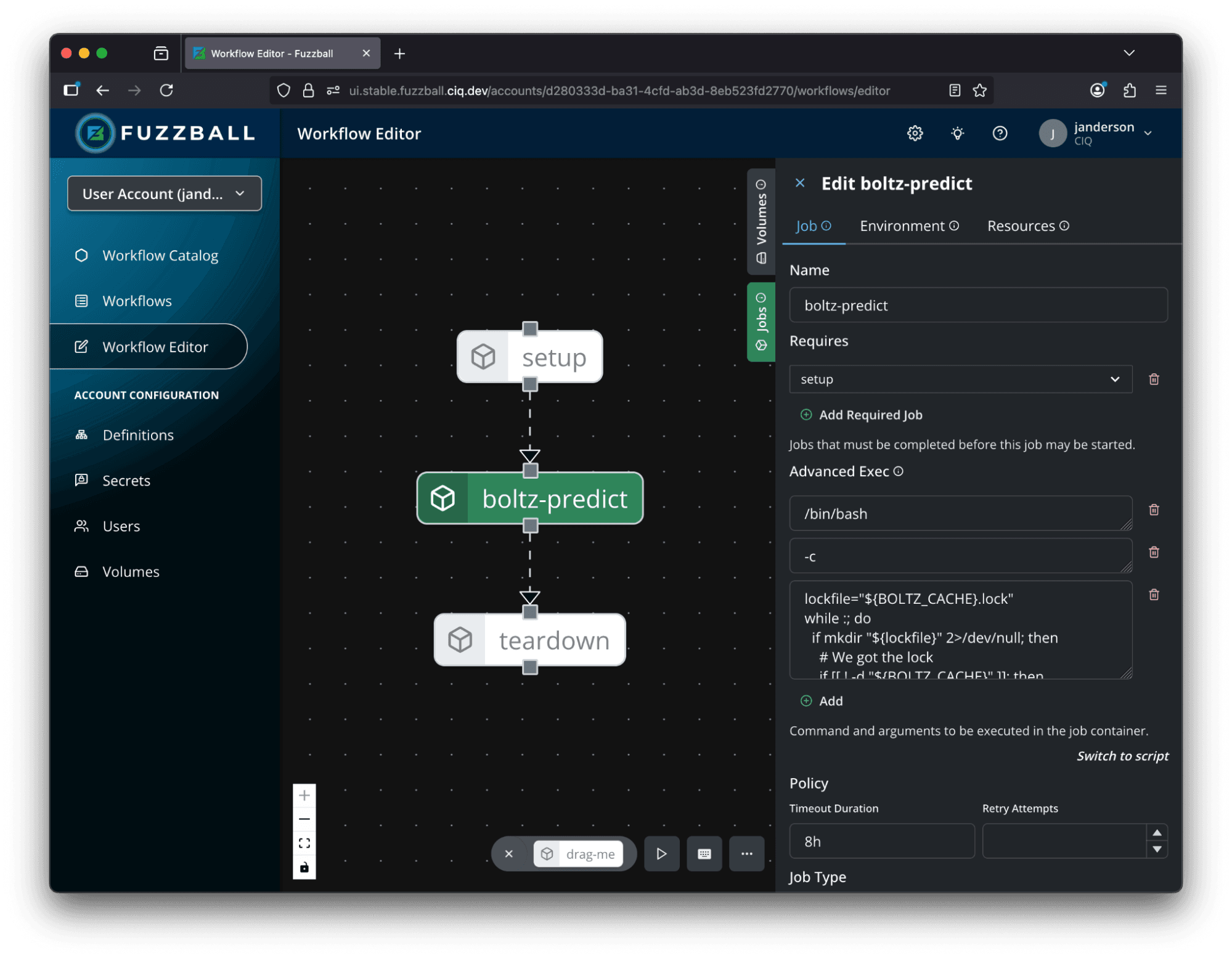Open the settings gear in the header
The height and width of the screenshot is (958, 1232).
tap(915, 133)
